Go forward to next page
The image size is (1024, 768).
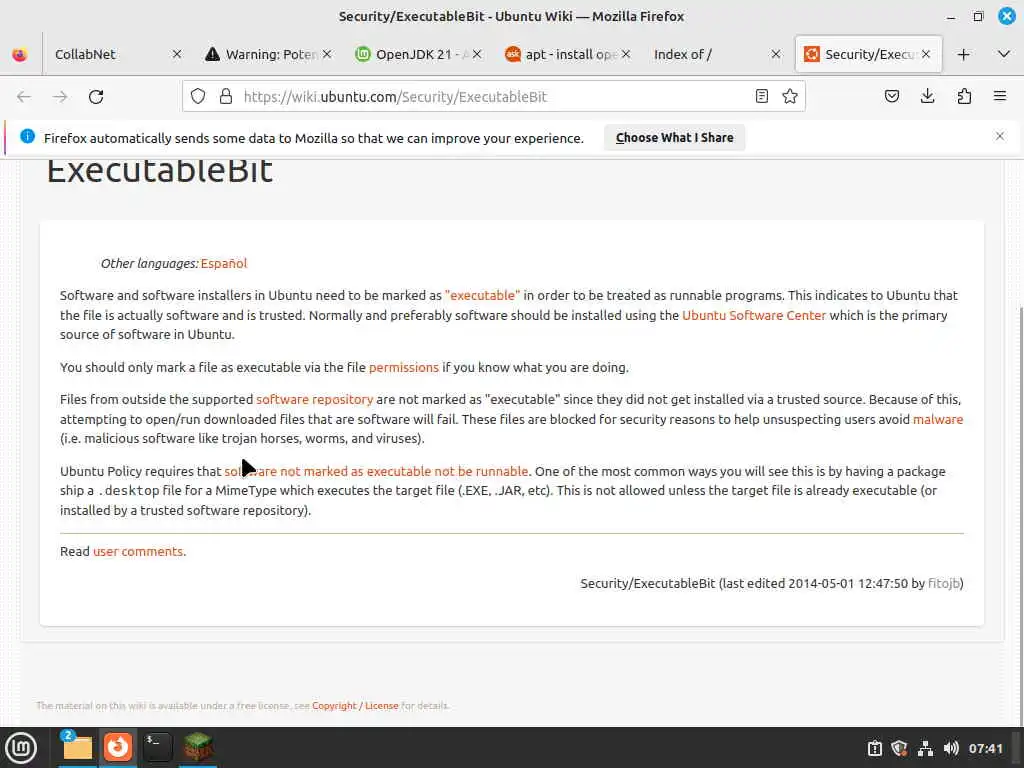(x=60, y=97)
